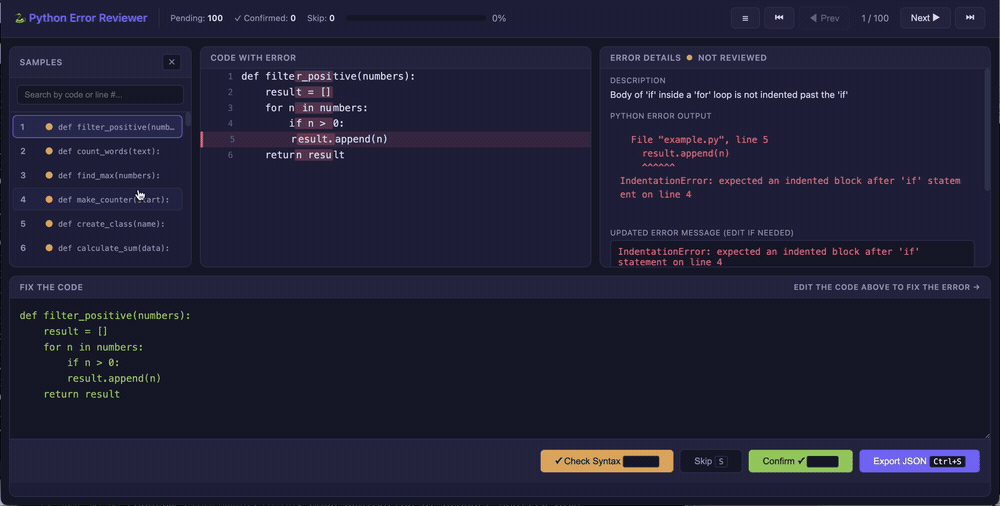Screen dimensions: 1000x506
Task: Go to the Next sample
Action: coord(925,18)
